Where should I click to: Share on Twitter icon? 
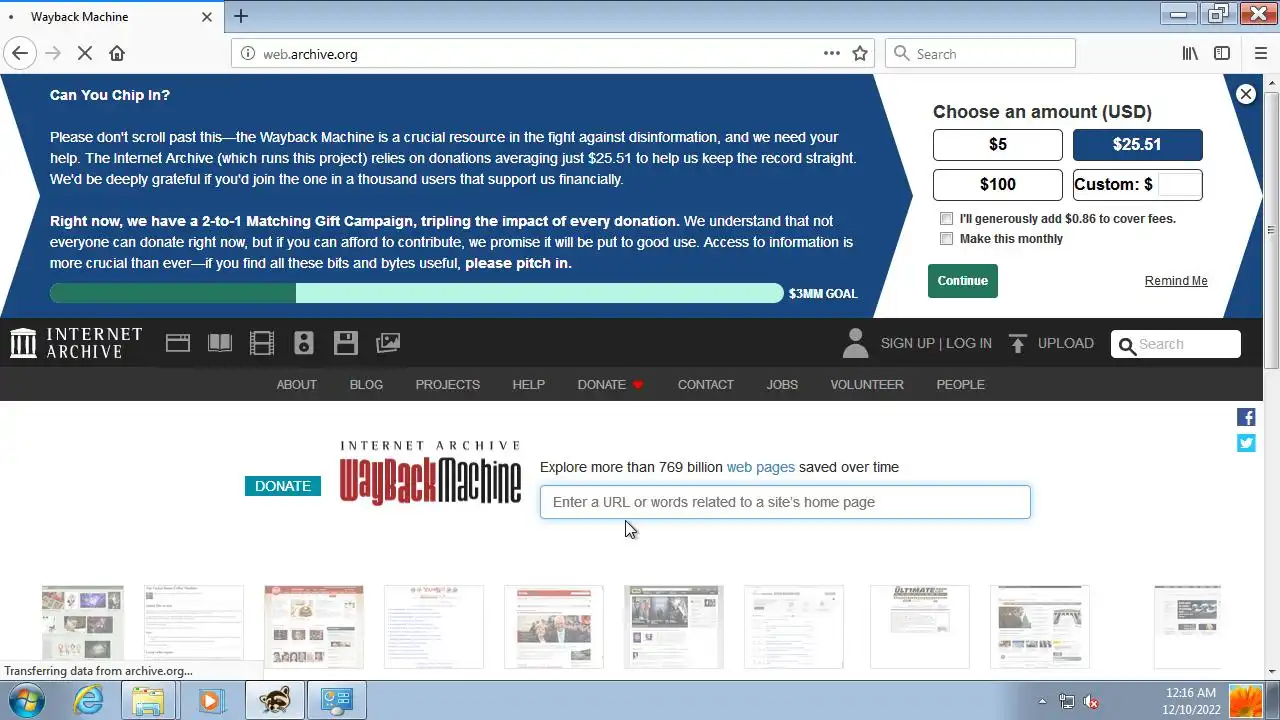[1246, 443]
